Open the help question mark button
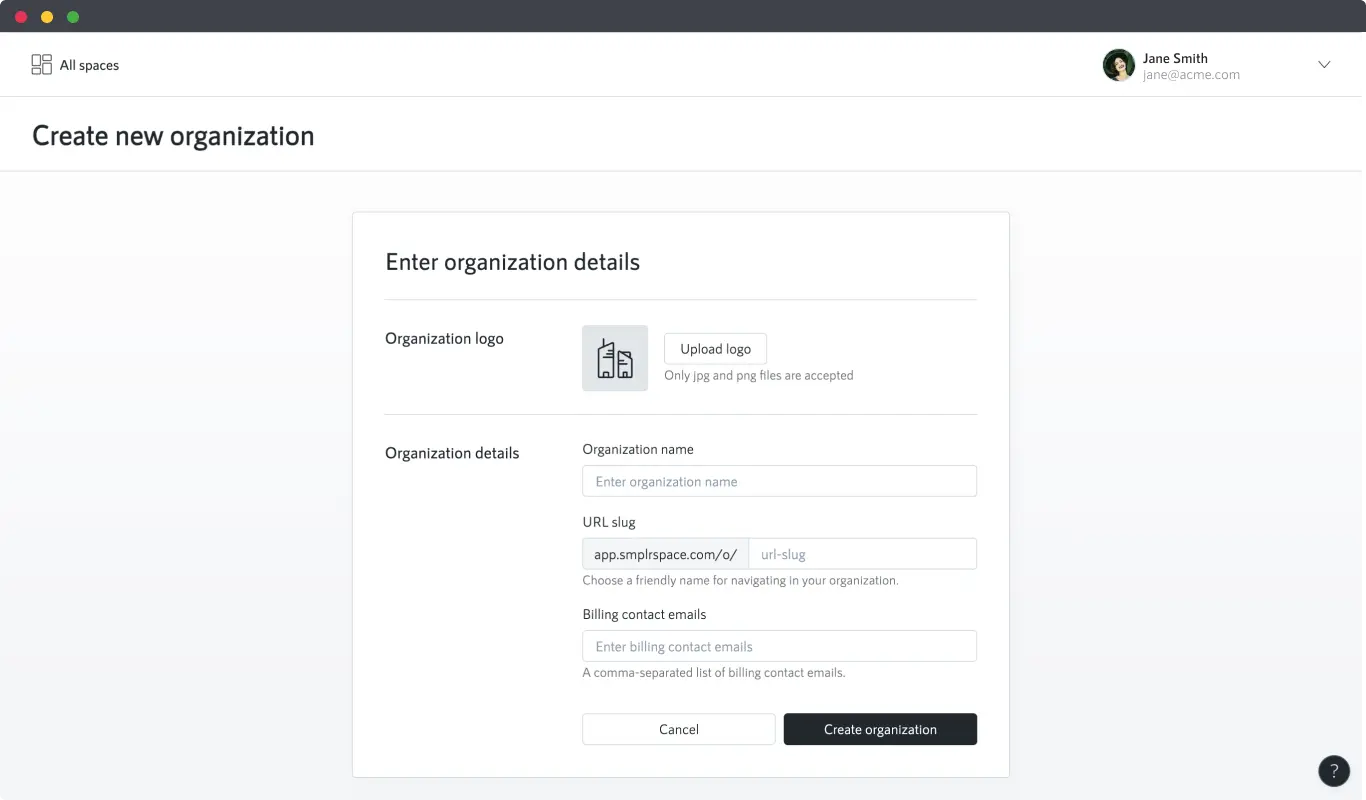The width and height of the screenshot is (1366, 800). [1334, 771]
